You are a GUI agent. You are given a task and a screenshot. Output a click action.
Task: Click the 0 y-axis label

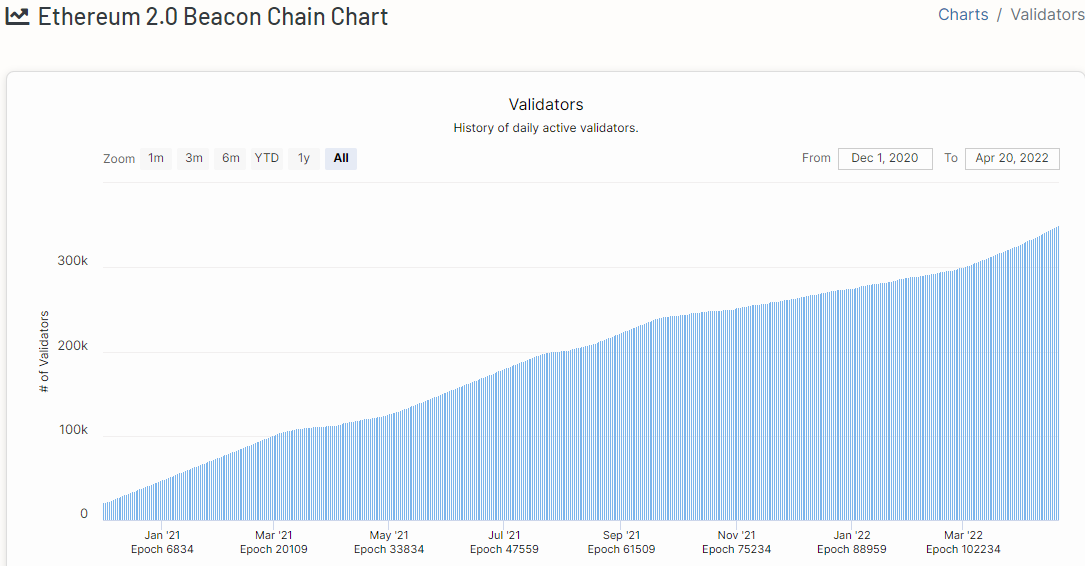tap(84, 514)
